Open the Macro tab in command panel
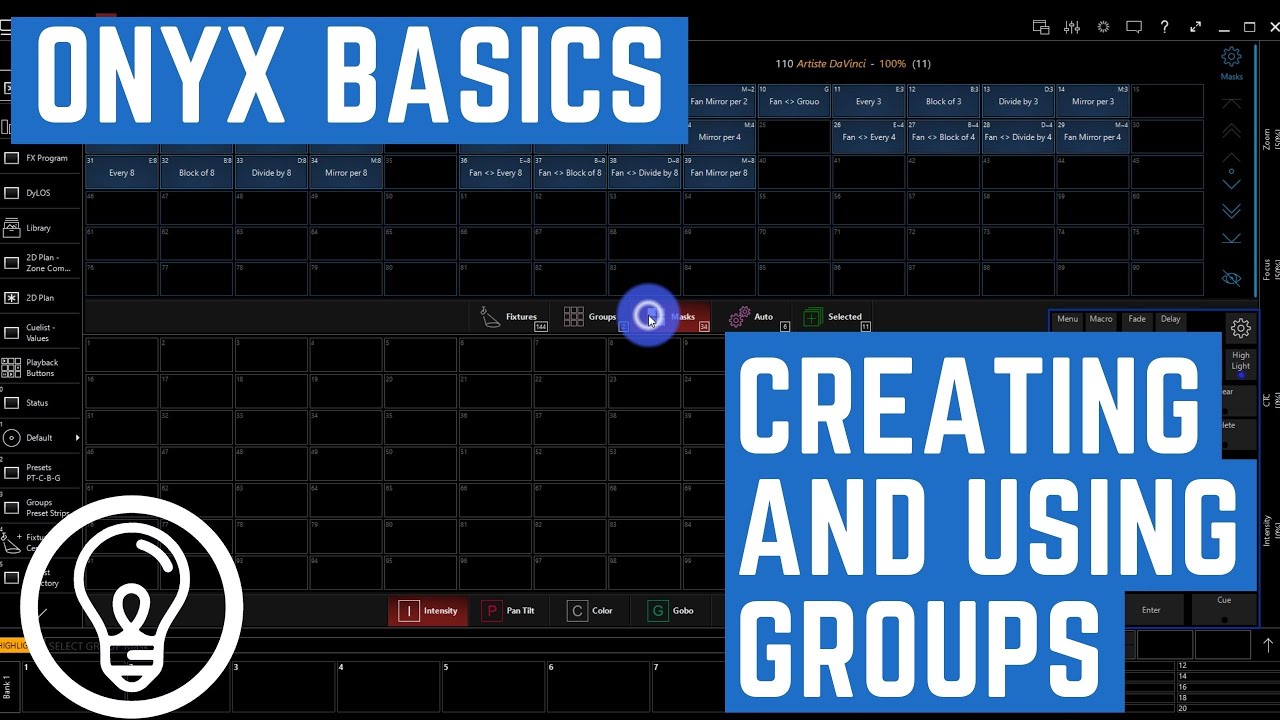The height and width of the screenshot is (720, 1280). [x=1101, y=320]
